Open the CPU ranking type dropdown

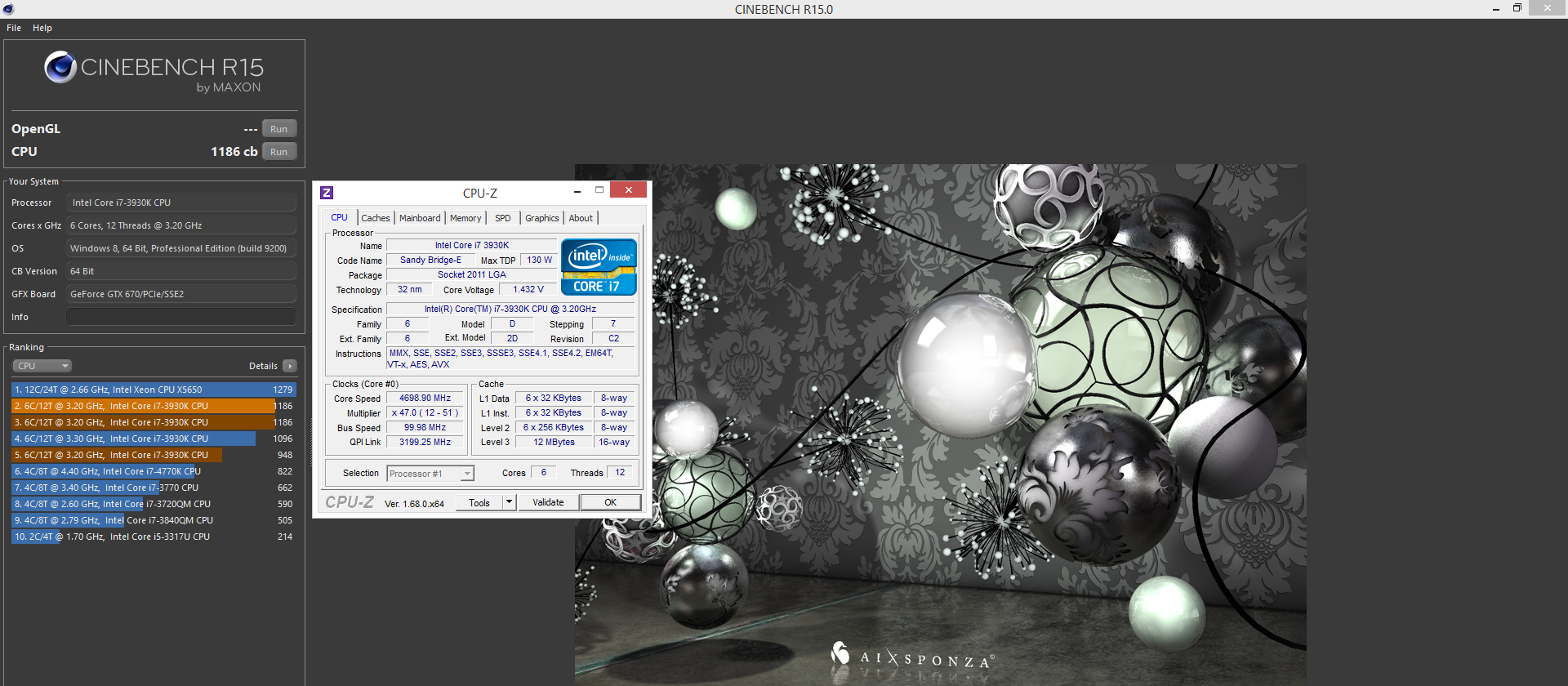point(42,366)
